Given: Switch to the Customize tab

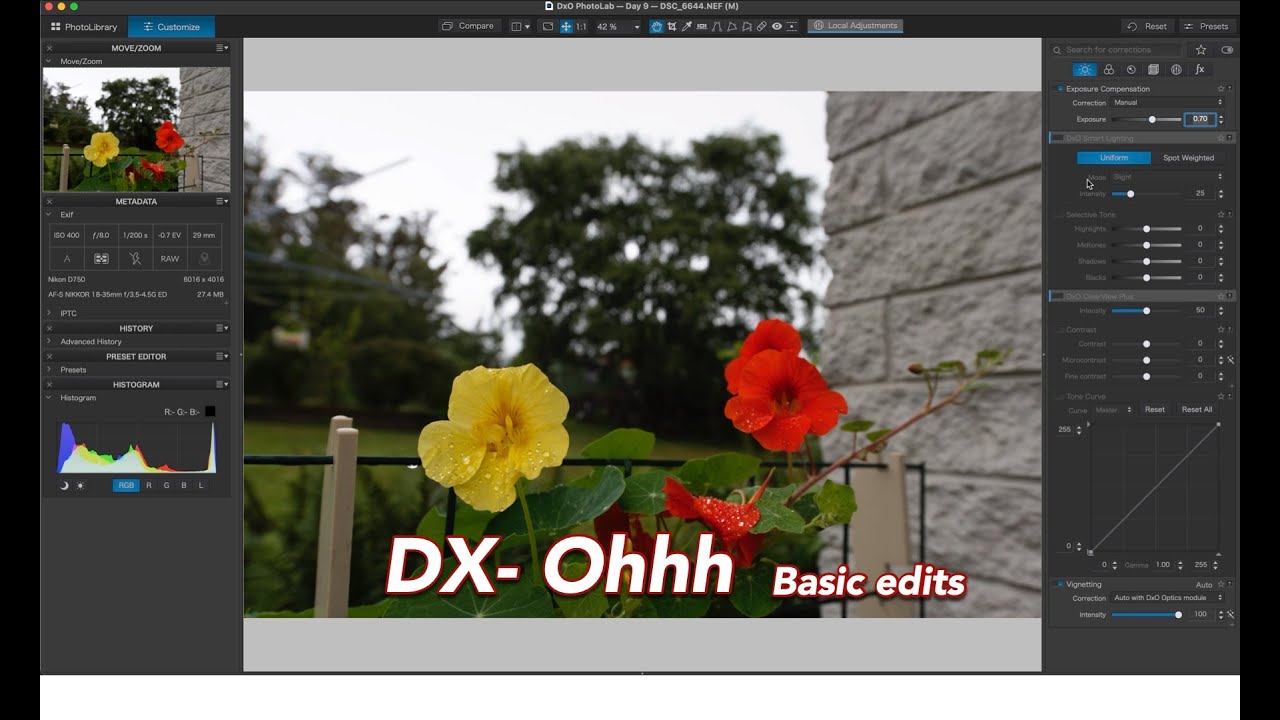Looking at the screenshot, I should coord(171,27).
